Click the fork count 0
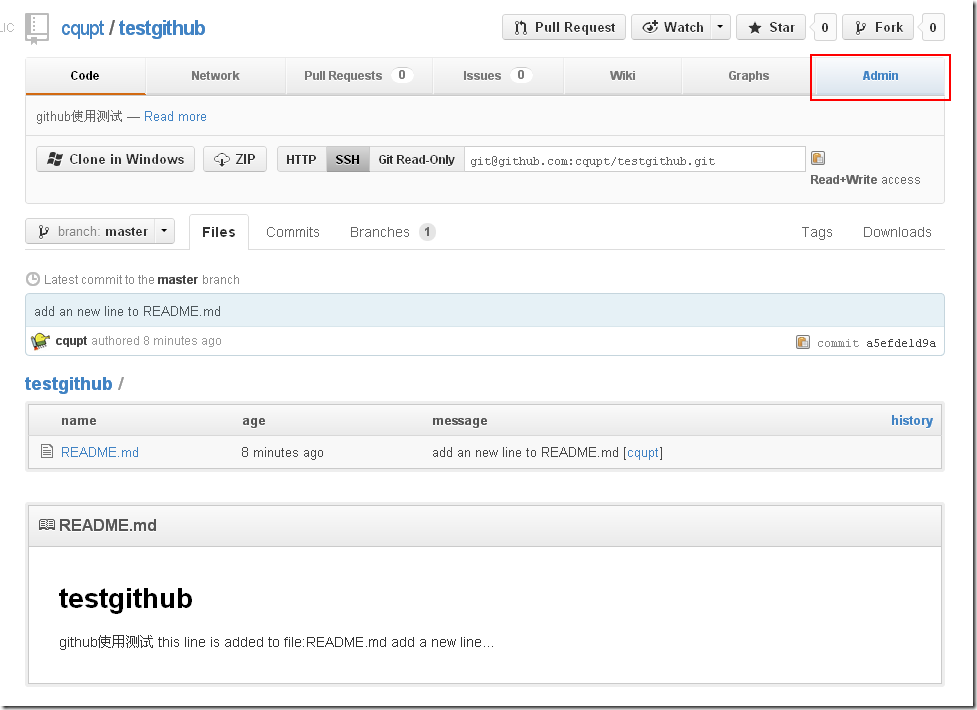977x710 pixels. pos(932,27)
